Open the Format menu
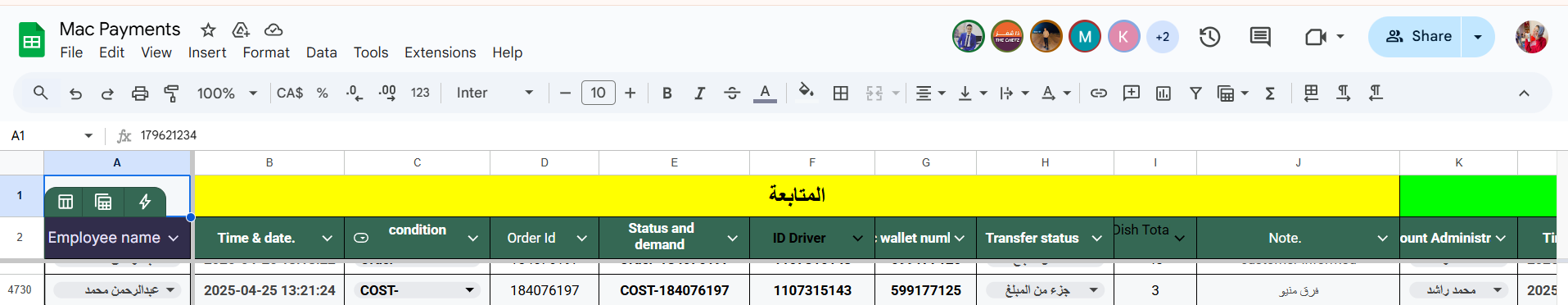The width and height of the screenshot is (1568, 305). (266, 52)
